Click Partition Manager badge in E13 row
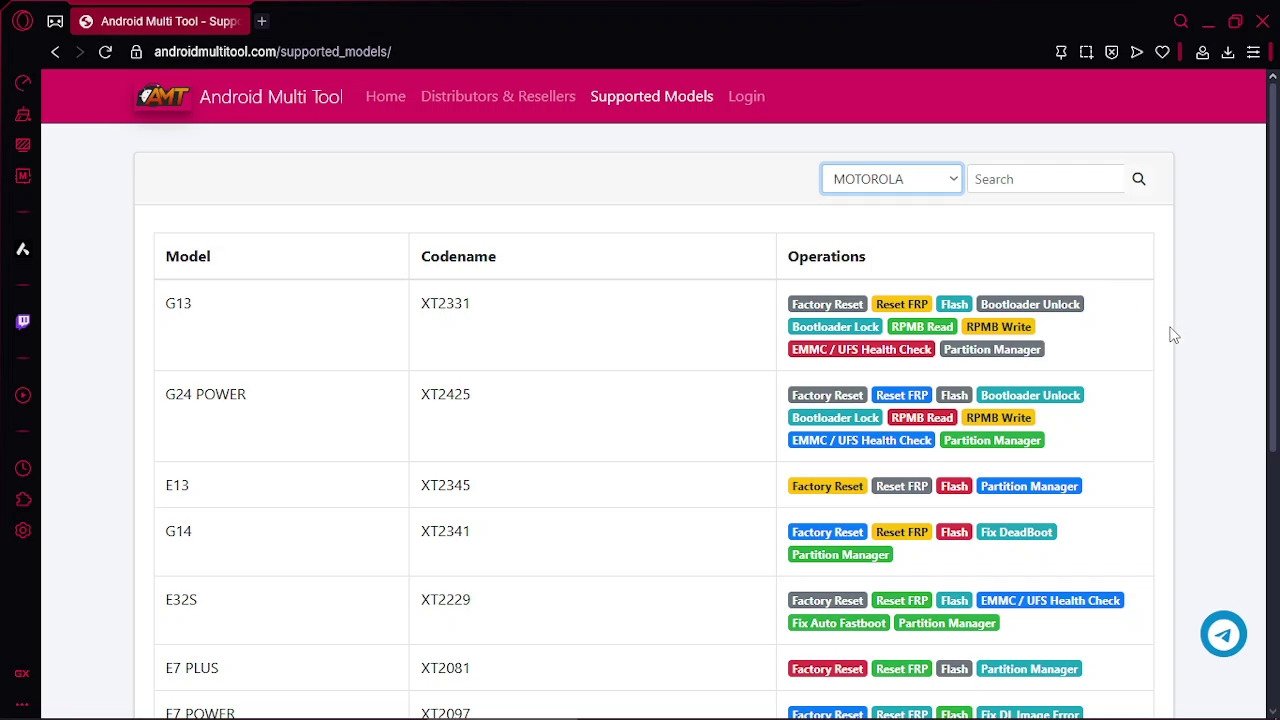The height and width of the screenshot is (720, 1280). click(x=1029, y=486)
